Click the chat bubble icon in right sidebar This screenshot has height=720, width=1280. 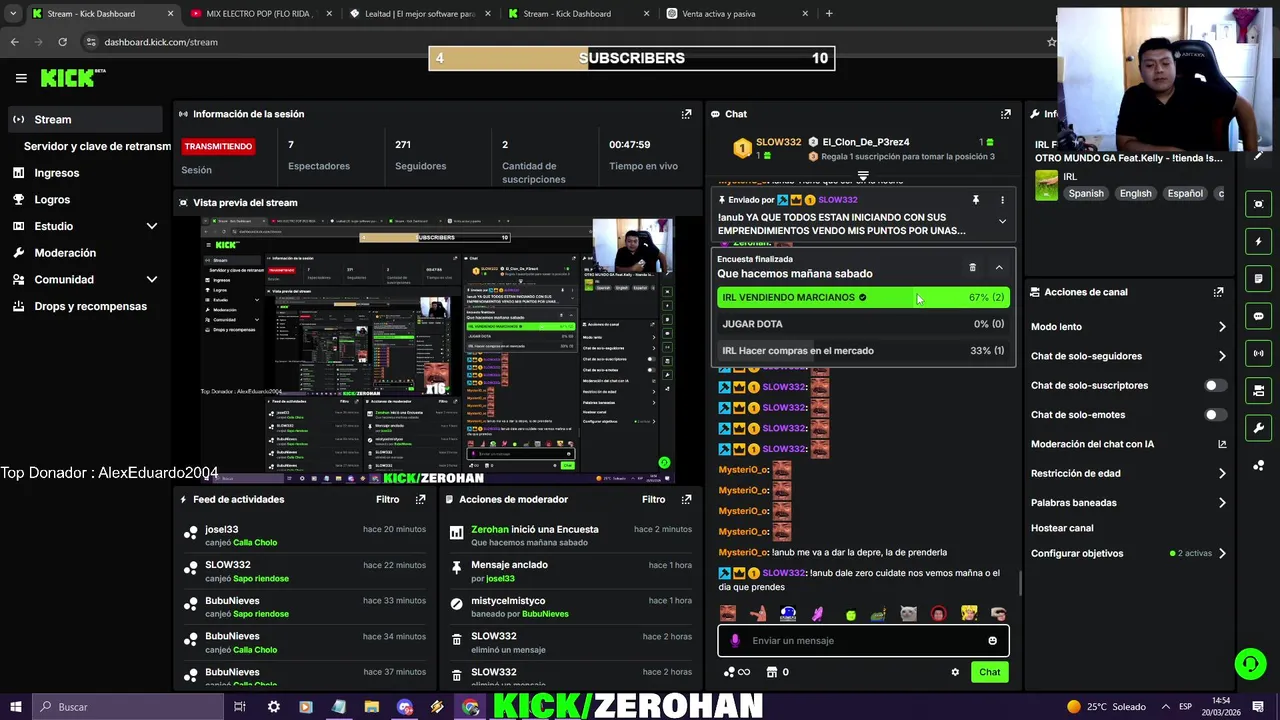pos(1258,316)
